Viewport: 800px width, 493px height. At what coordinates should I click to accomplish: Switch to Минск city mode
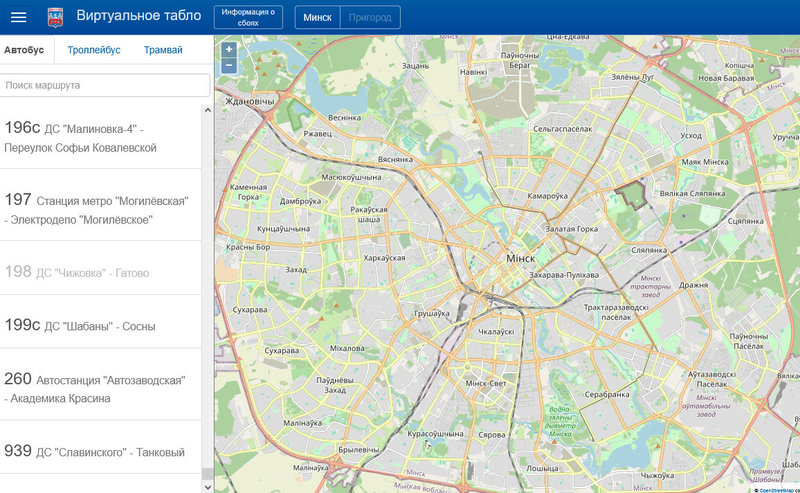point(317,17)
